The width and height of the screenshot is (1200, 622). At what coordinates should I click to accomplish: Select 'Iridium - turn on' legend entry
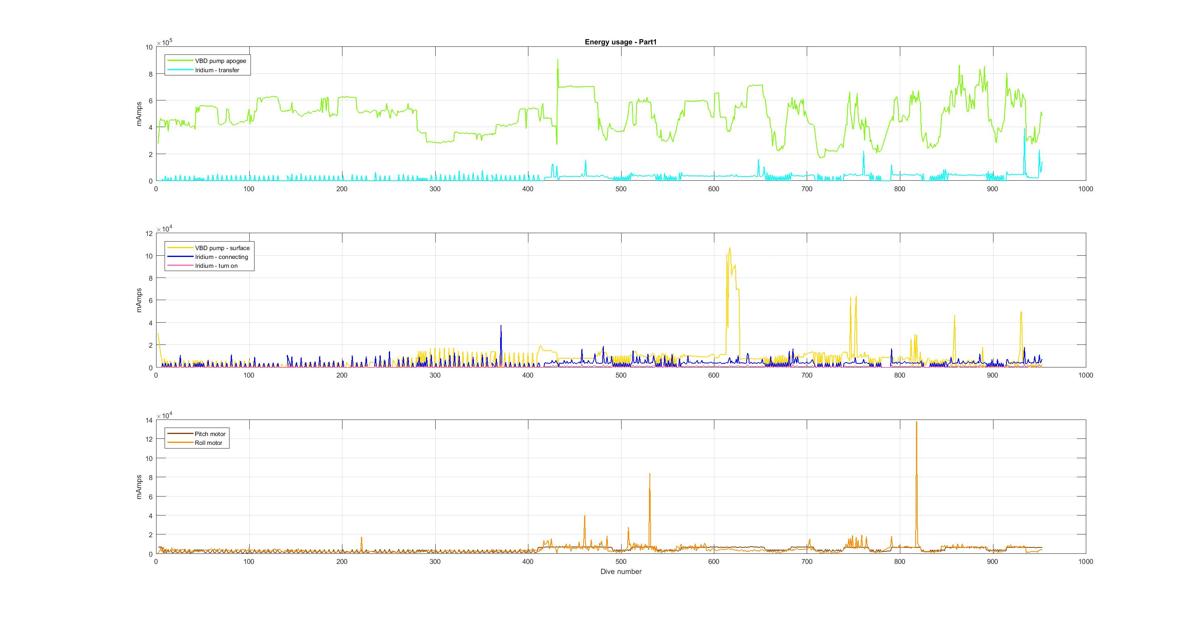217,265
